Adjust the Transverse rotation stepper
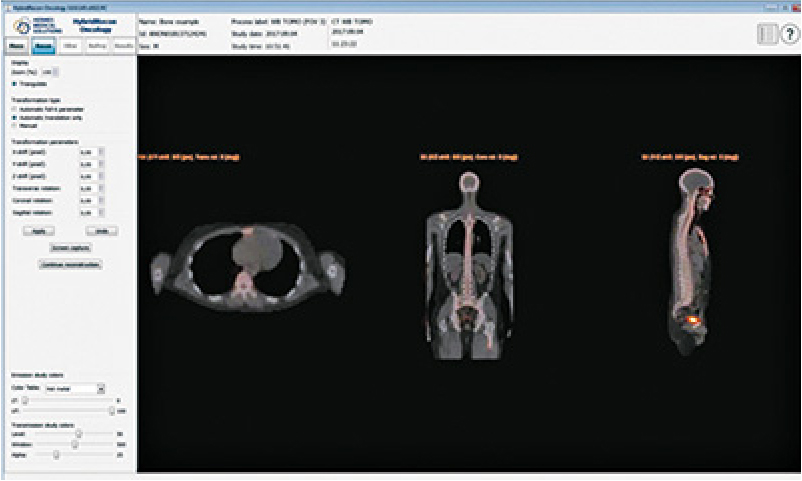 (x=101, y=189)
